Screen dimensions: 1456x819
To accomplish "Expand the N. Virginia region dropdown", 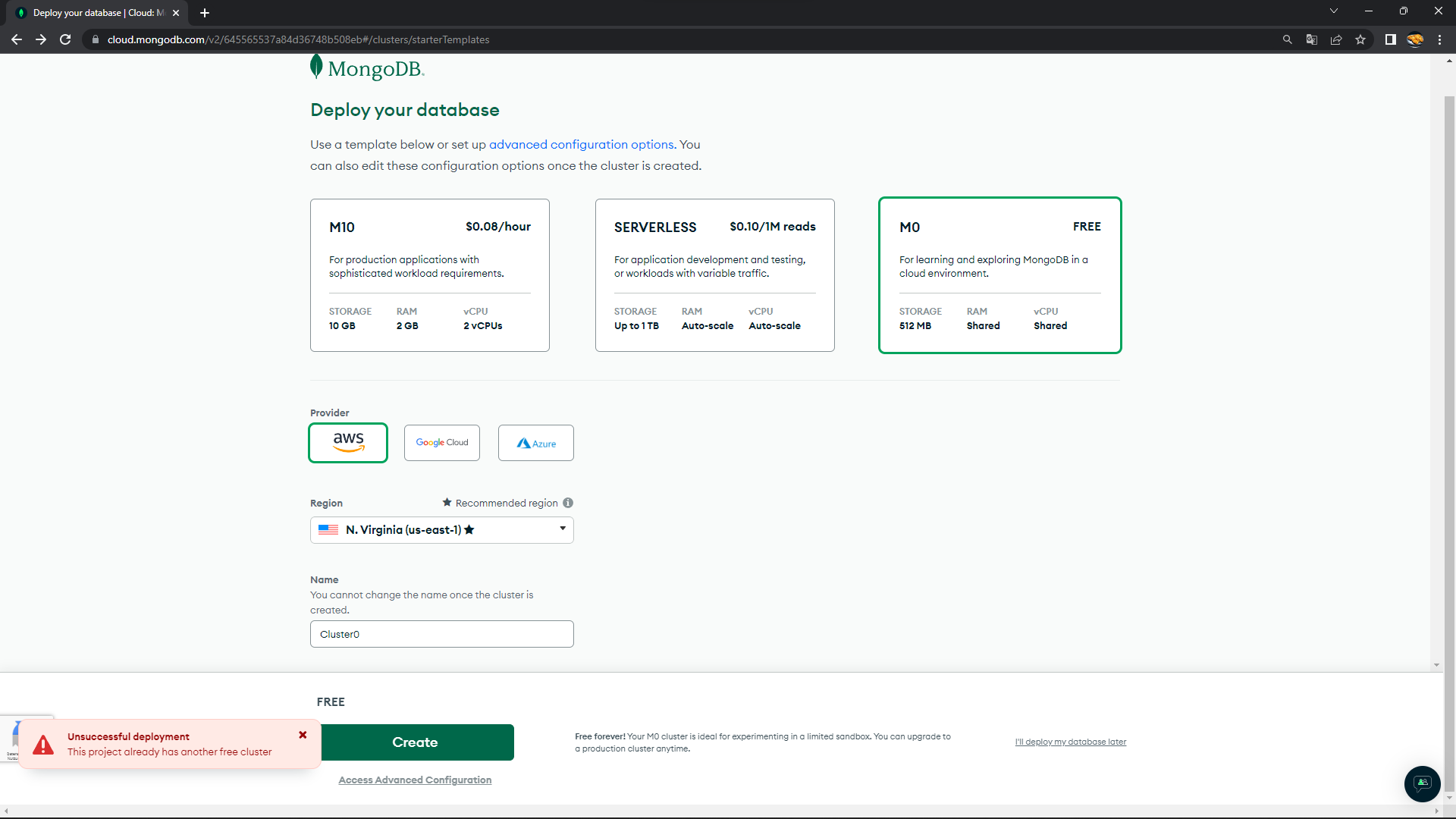I will (441, 529).
